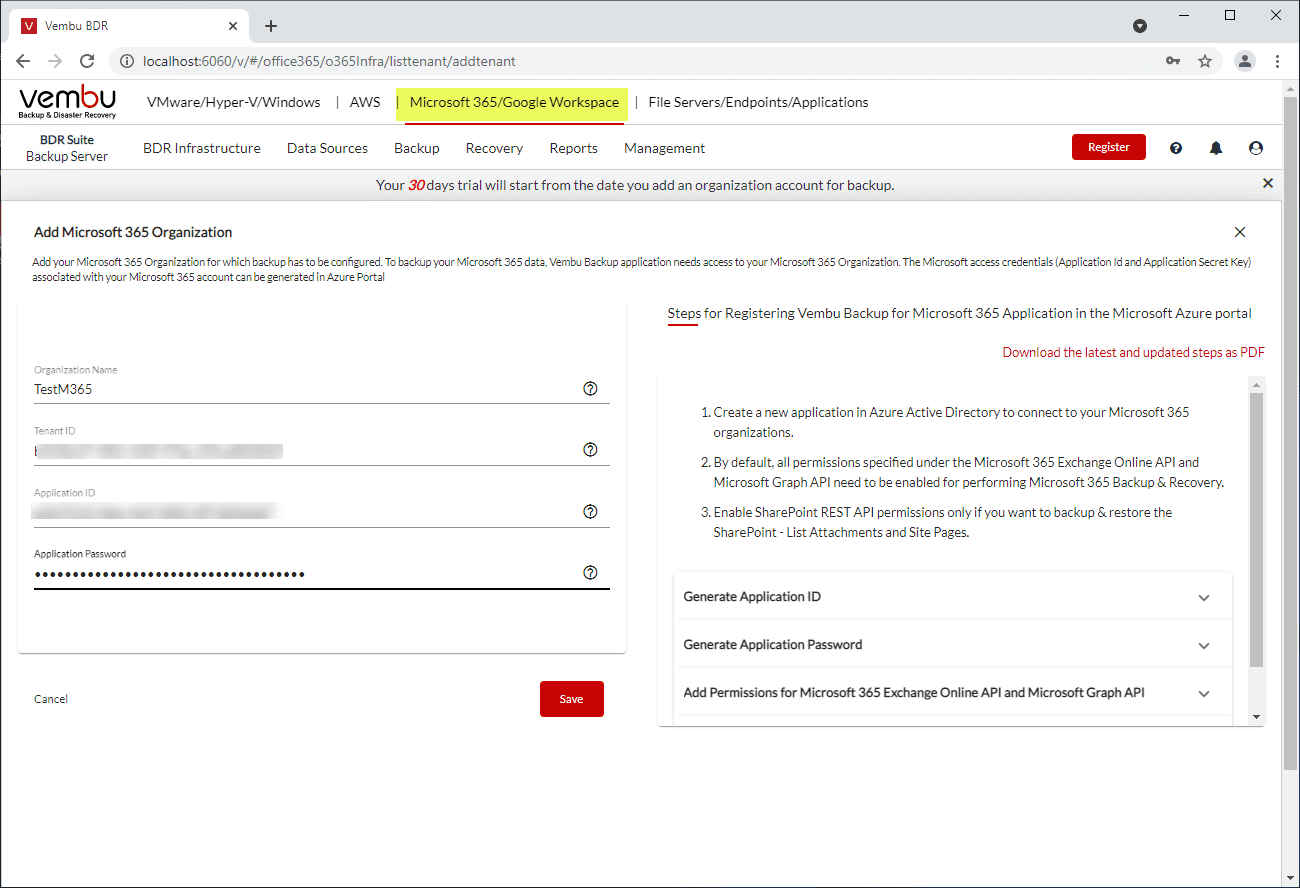Click help icon beside Tenant ID field
This screenshot has height=888, width=1300.
point(590,450)
